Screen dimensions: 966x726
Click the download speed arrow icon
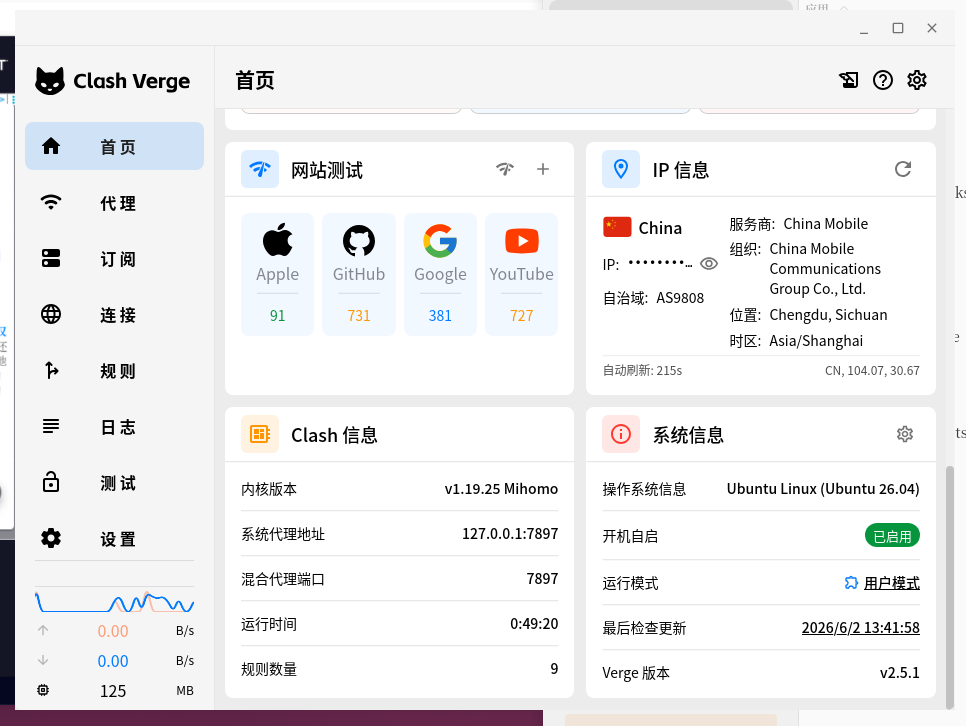coord(43,660)
